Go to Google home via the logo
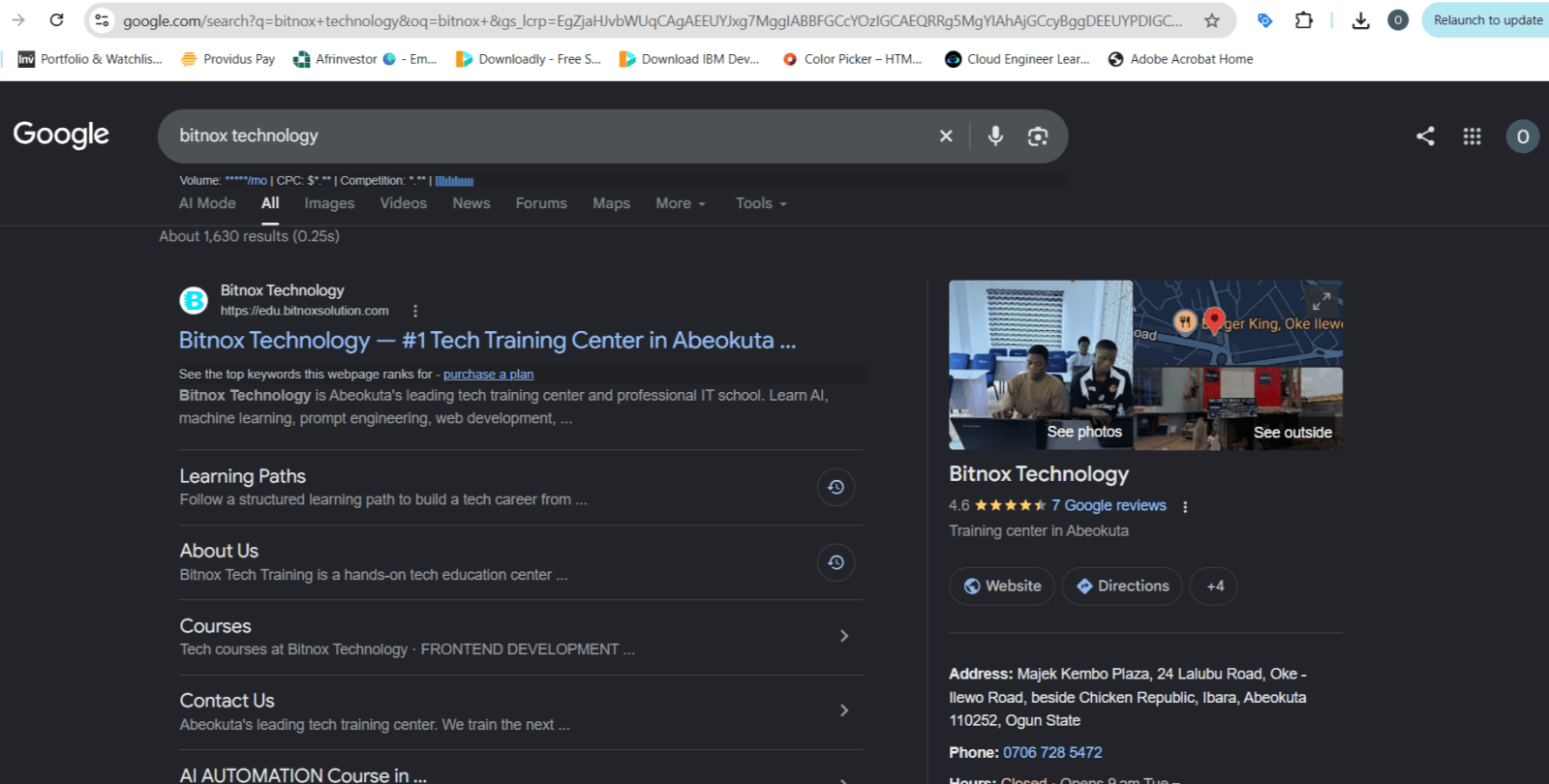 click(x=61, y=135)
